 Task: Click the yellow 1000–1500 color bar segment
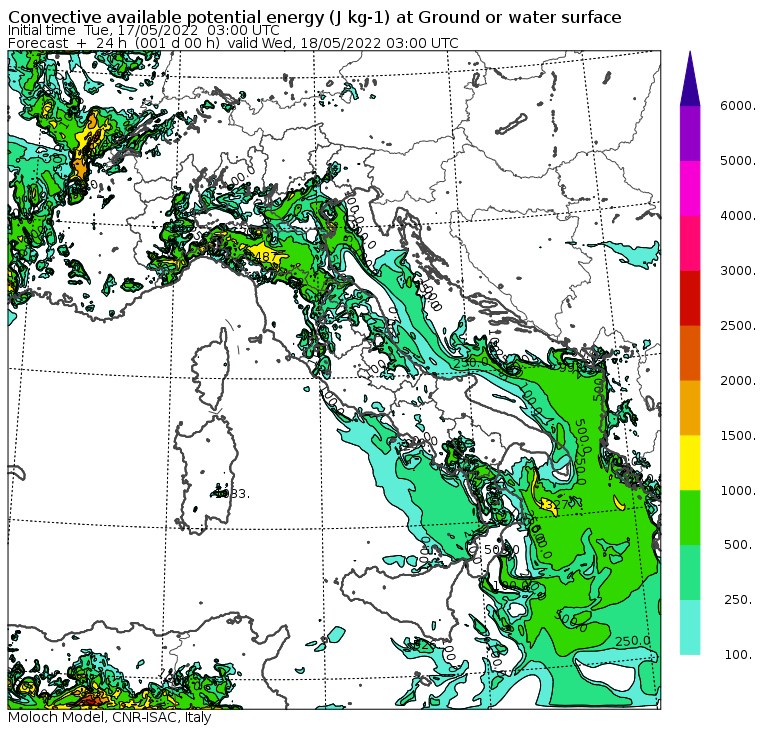(x=690, y=463)
